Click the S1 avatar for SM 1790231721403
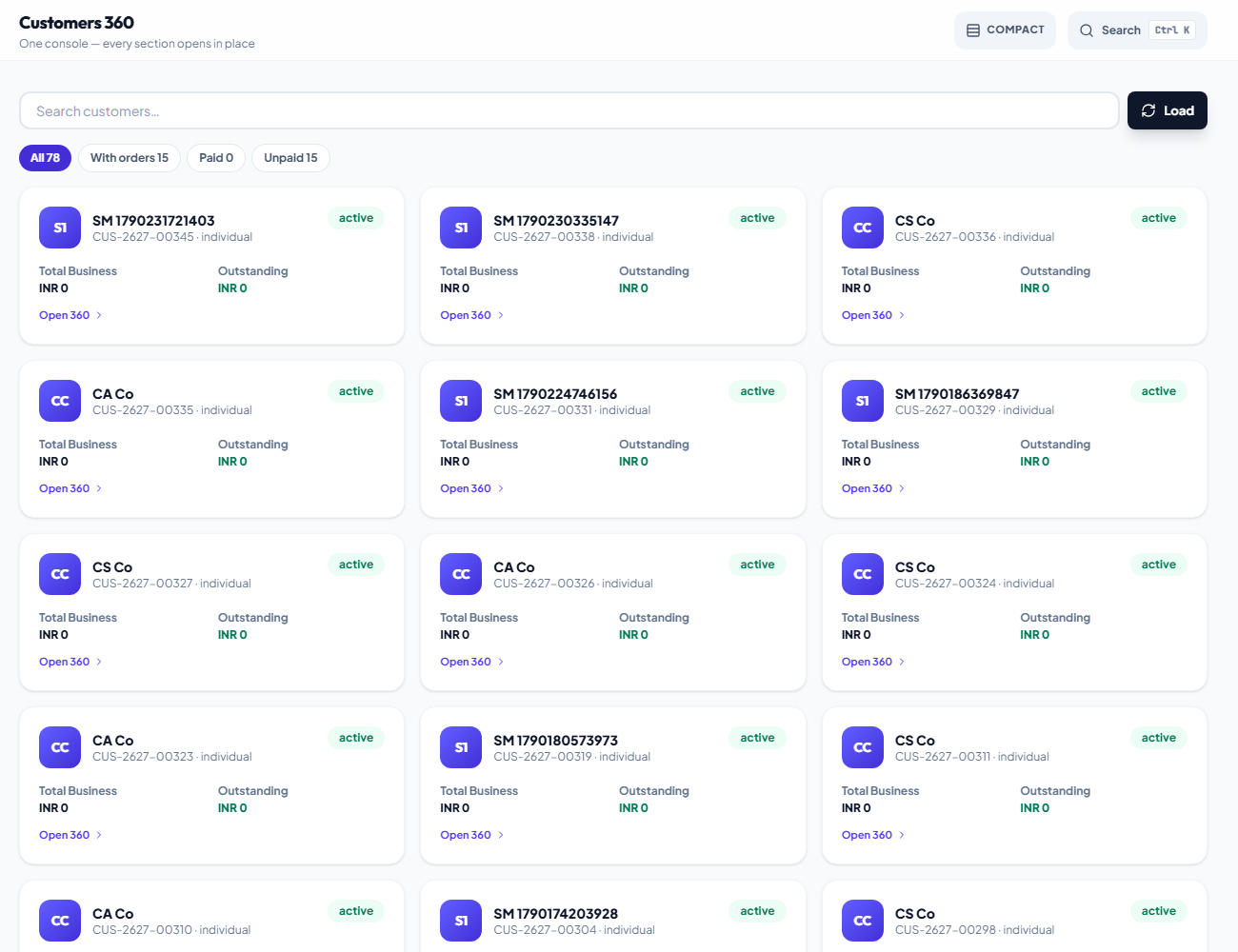The image size is (1238, 952). click(x=60, y=228)
